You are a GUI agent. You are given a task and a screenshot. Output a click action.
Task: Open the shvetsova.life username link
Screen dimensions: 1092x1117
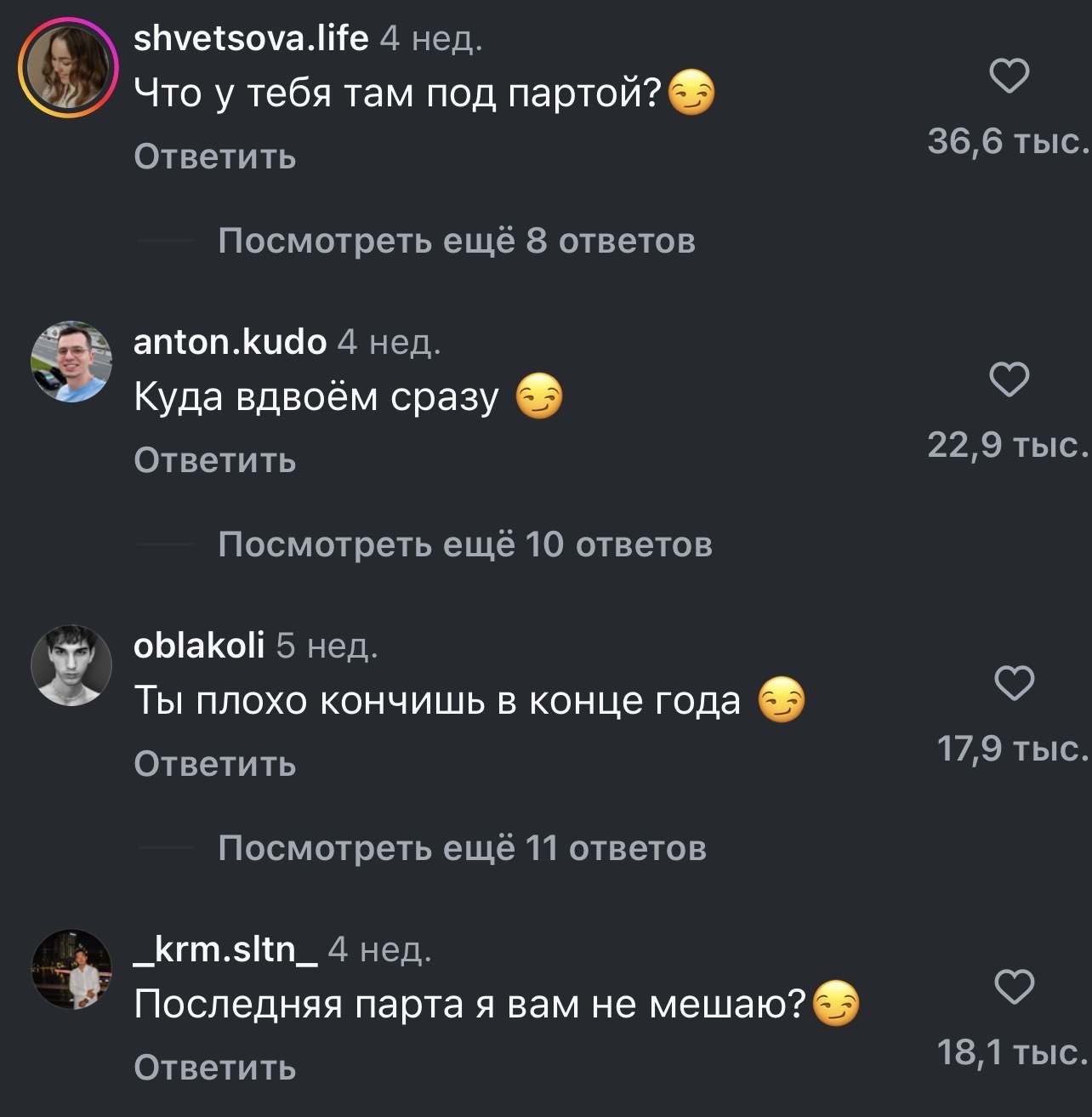[x=251, y=37]
